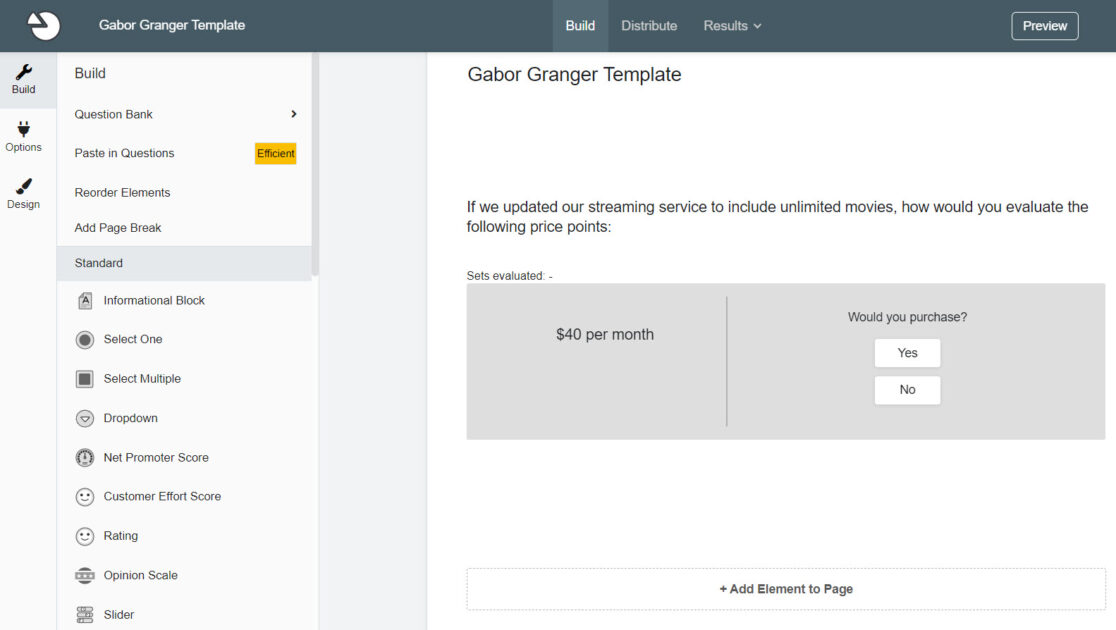This screenshot has height=630, width=1116.
Task: Select the Informational Block icon
Action: [x=85, y=301]
